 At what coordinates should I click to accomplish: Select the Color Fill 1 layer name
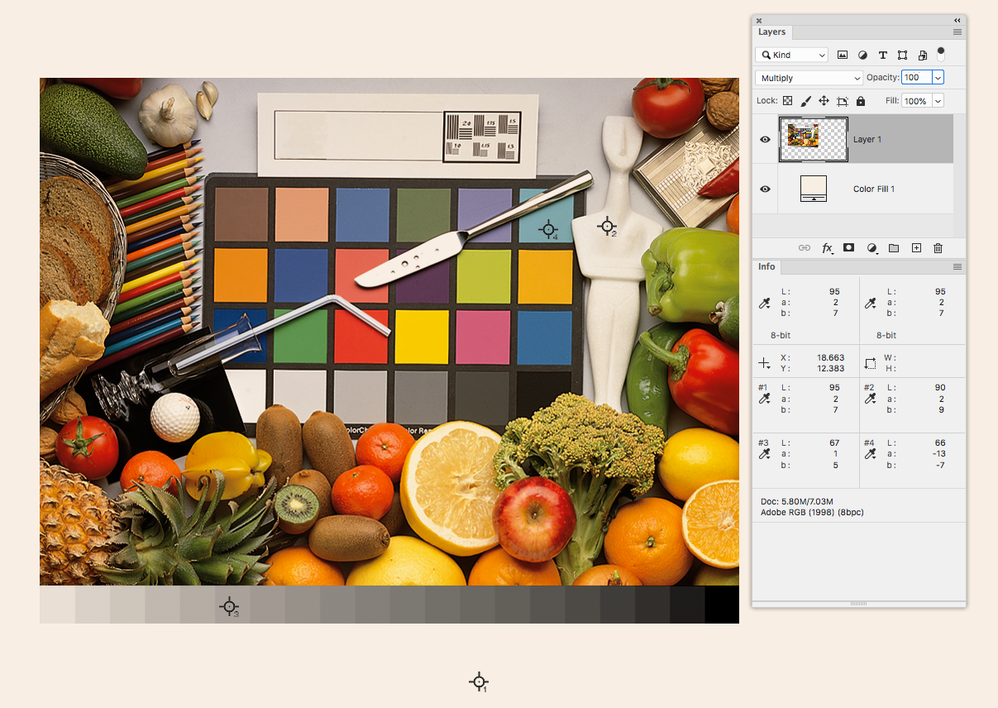874,189
